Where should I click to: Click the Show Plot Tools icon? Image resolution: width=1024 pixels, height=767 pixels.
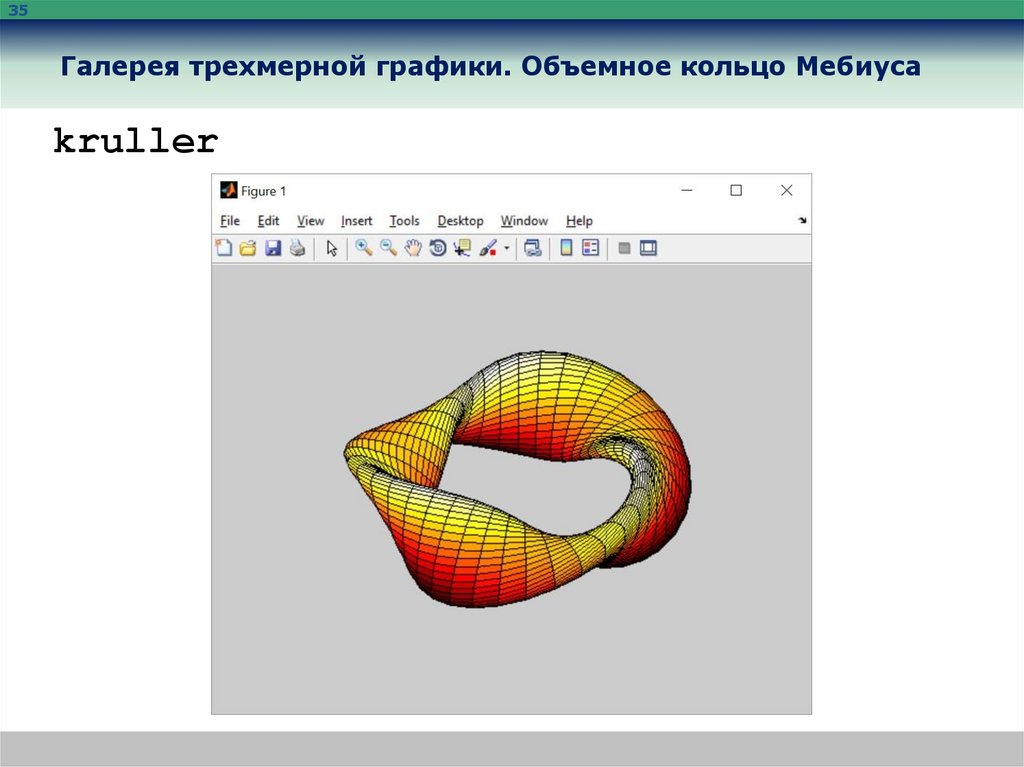coord(648,248)
